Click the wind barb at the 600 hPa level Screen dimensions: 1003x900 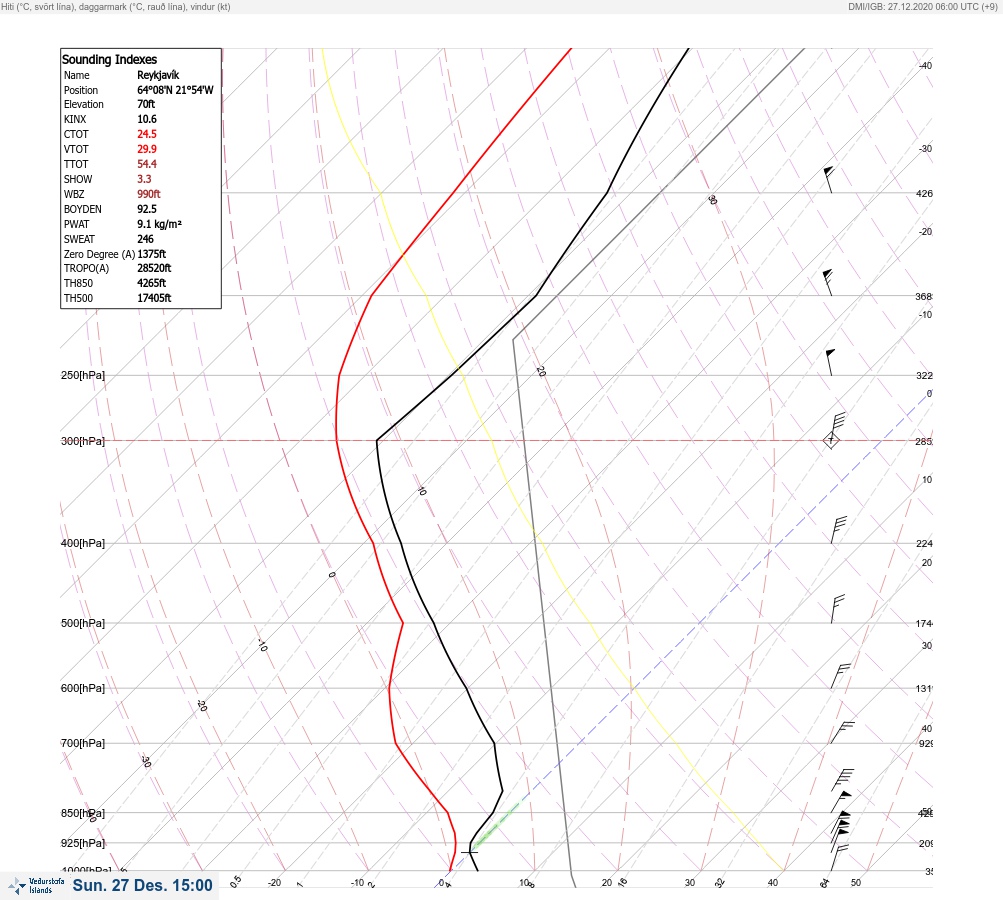(x=840, y=676)
